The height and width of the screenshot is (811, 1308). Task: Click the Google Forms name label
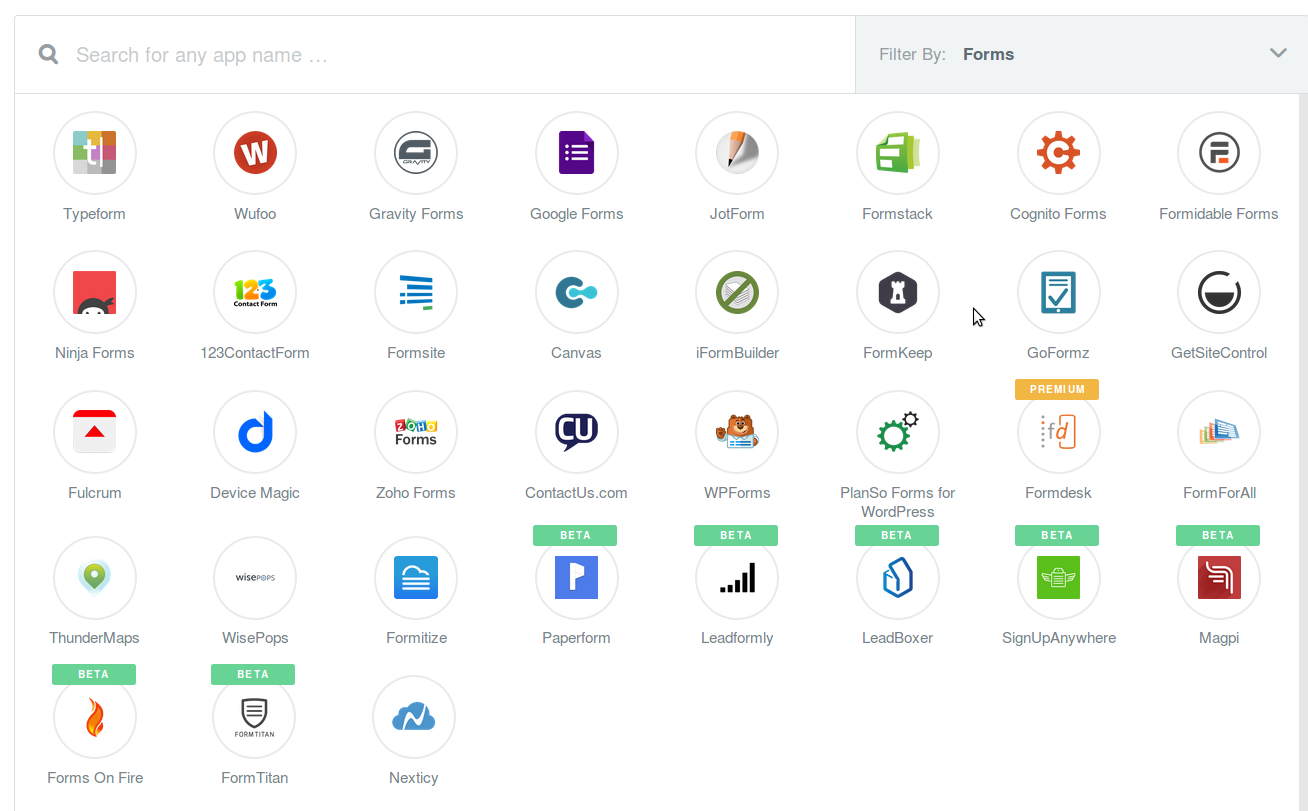[577, 214]
